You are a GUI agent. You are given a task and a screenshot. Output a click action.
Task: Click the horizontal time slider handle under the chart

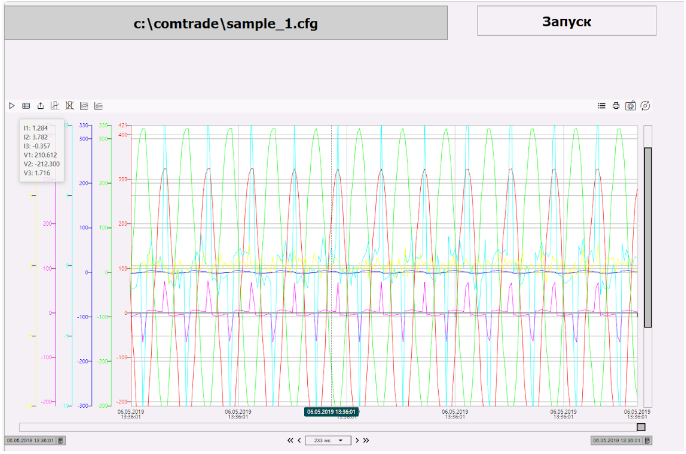641,427
